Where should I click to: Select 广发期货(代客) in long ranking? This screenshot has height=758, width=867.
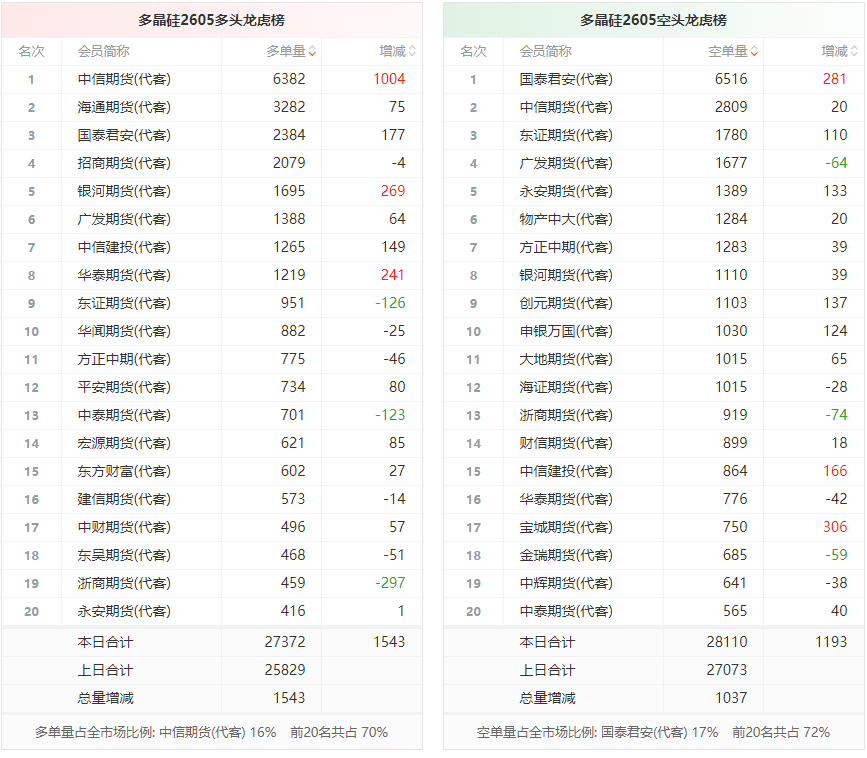point(124,219)
